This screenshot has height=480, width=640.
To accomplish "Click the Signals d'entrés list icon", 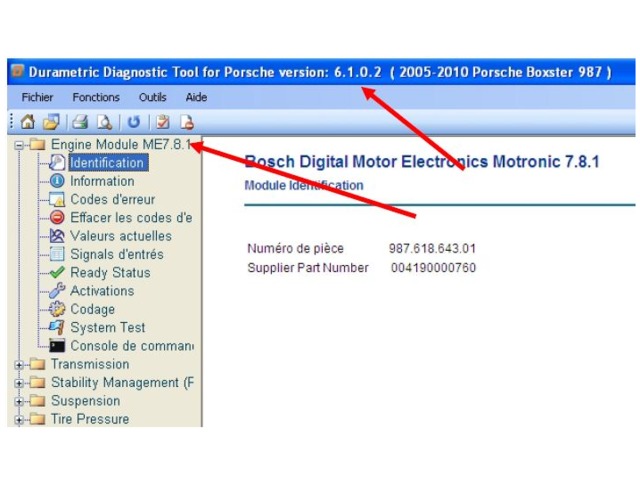I will [x=57, y=254].
